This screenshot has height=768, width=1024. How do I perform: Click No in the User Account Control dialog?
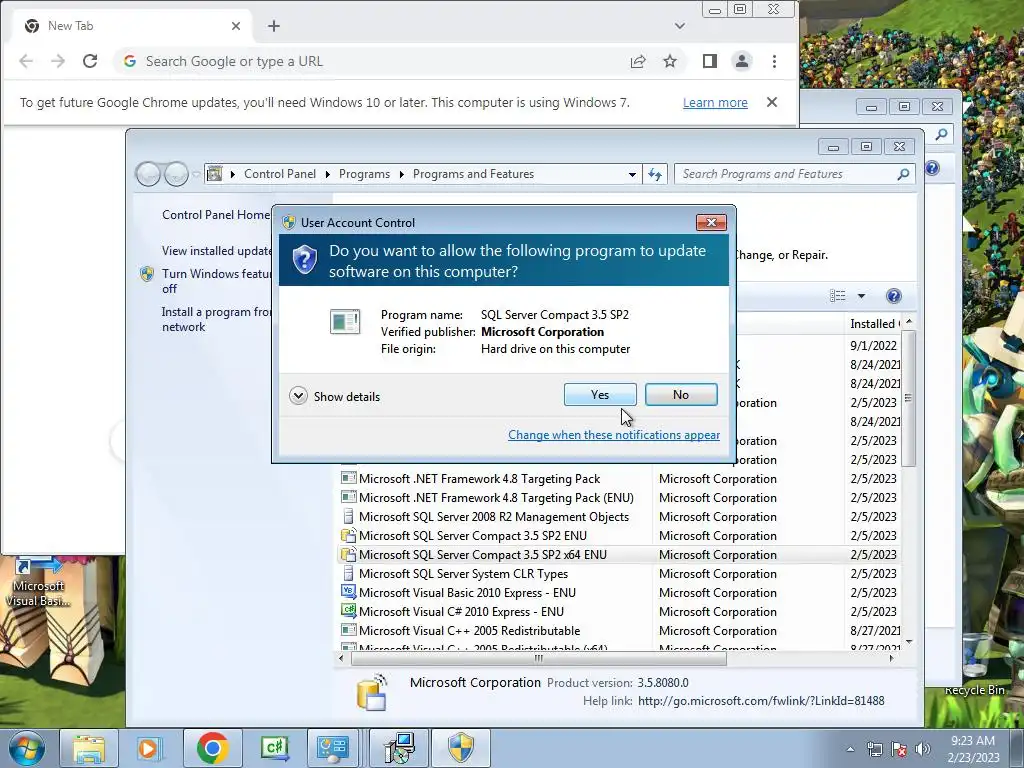click(x=680, y=394)
